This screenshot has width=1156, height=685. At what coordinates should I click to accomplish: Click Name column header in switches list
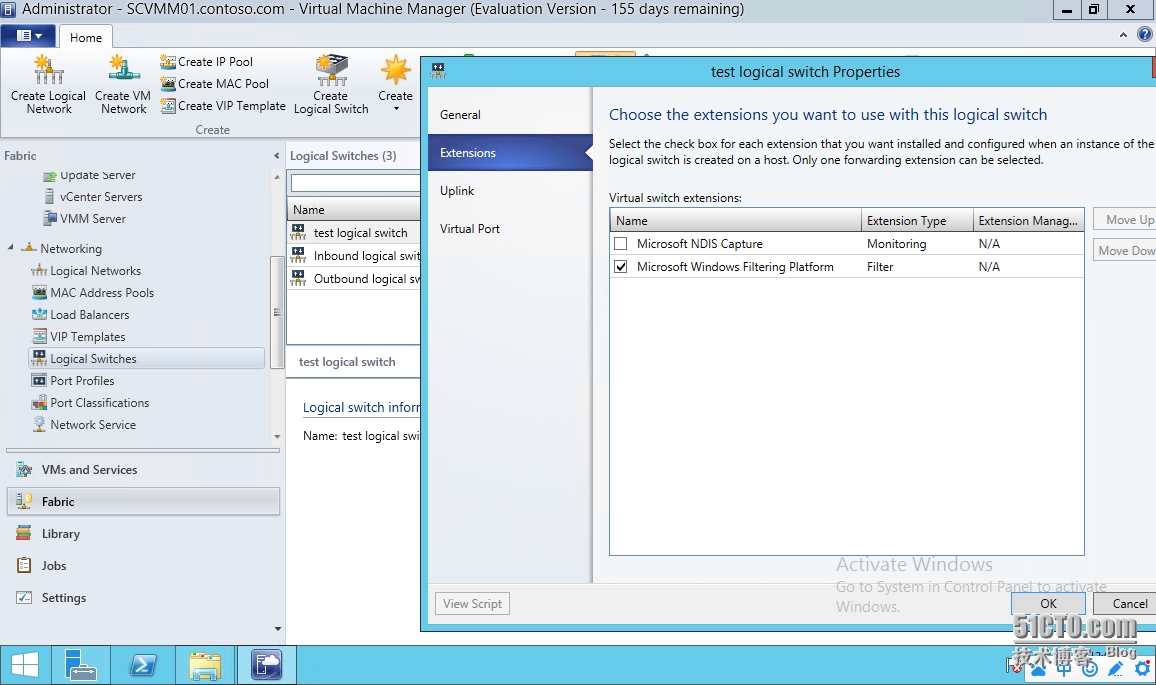(355, 209)
